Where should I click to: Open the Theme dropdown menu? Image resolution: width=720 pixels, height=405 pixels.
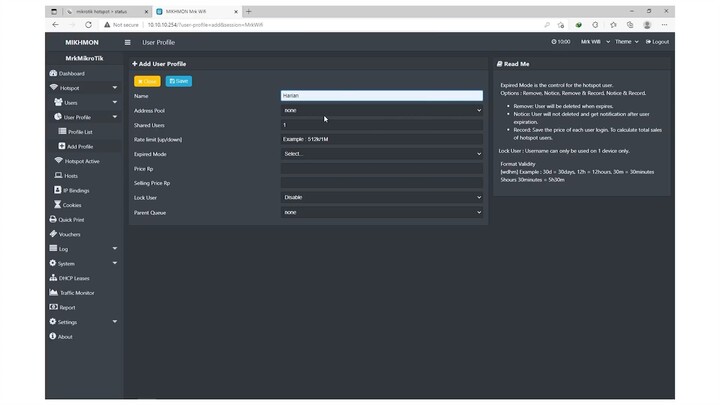pos(627,42)
